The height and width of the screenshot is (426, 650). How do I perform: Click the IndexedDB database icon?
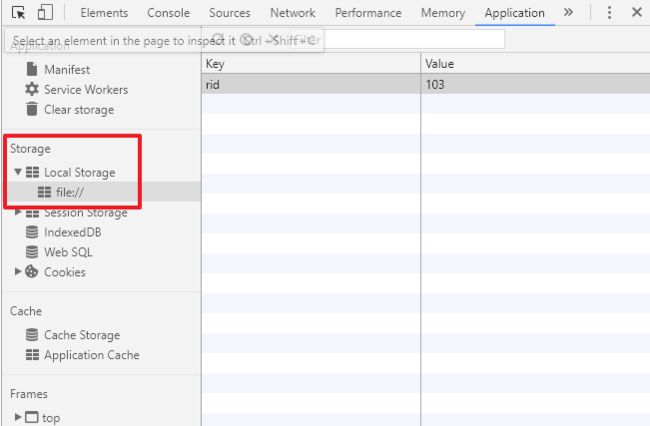(32, 232)
